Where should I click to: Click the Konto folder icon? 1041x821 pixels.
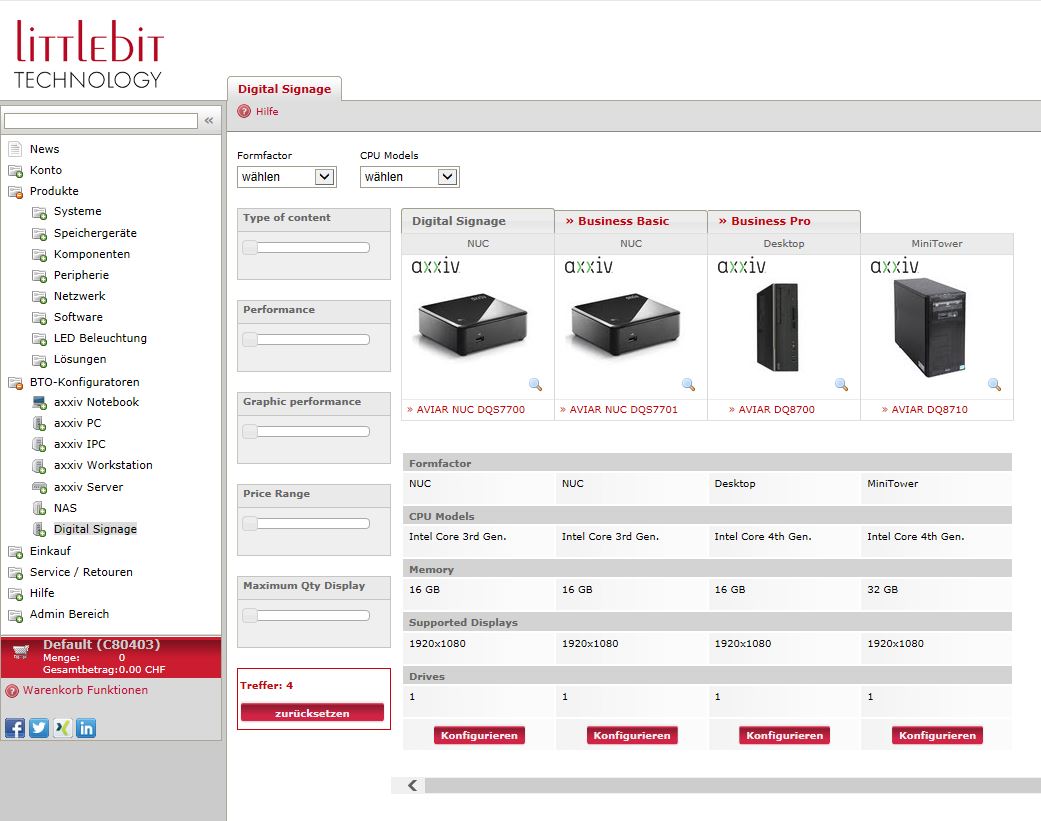[15, 171]
